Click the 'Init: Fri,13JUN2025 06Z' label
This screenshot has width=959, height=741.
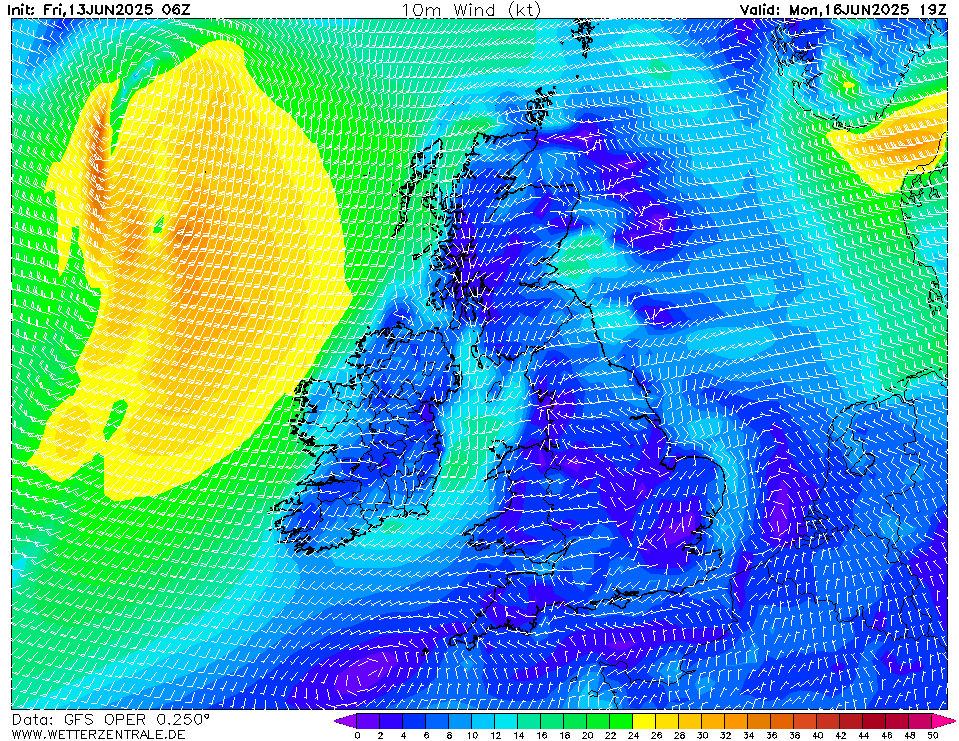point(99,10)
